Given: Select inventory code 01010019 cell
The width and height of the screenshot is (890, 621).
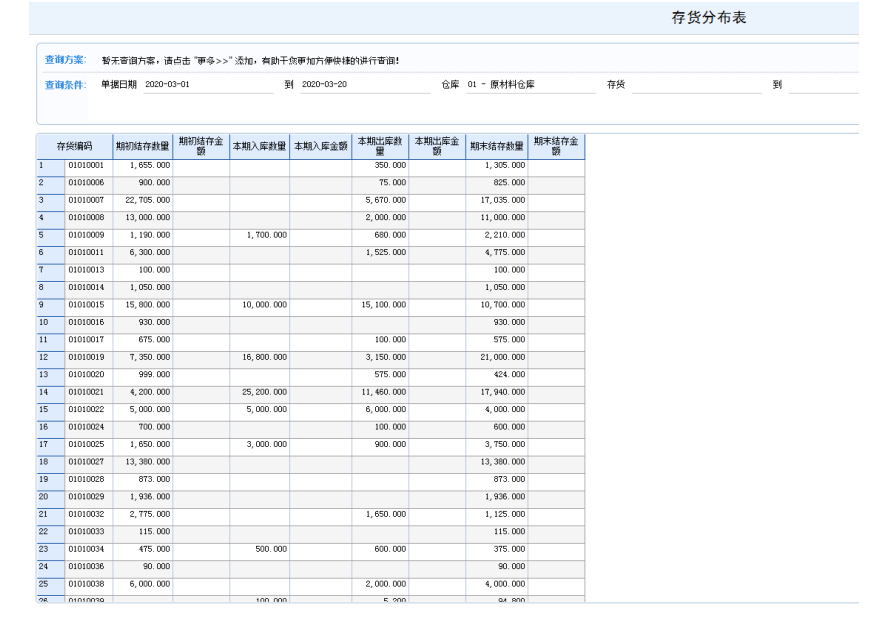Looking at the screenshot, I should click(x=89, y=358).
